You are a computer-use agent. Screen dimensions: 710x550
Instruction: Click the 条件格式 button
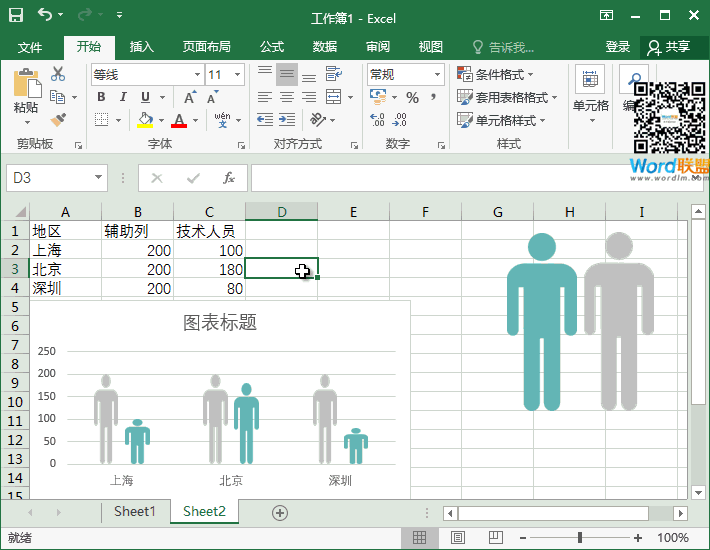(495, 75)
